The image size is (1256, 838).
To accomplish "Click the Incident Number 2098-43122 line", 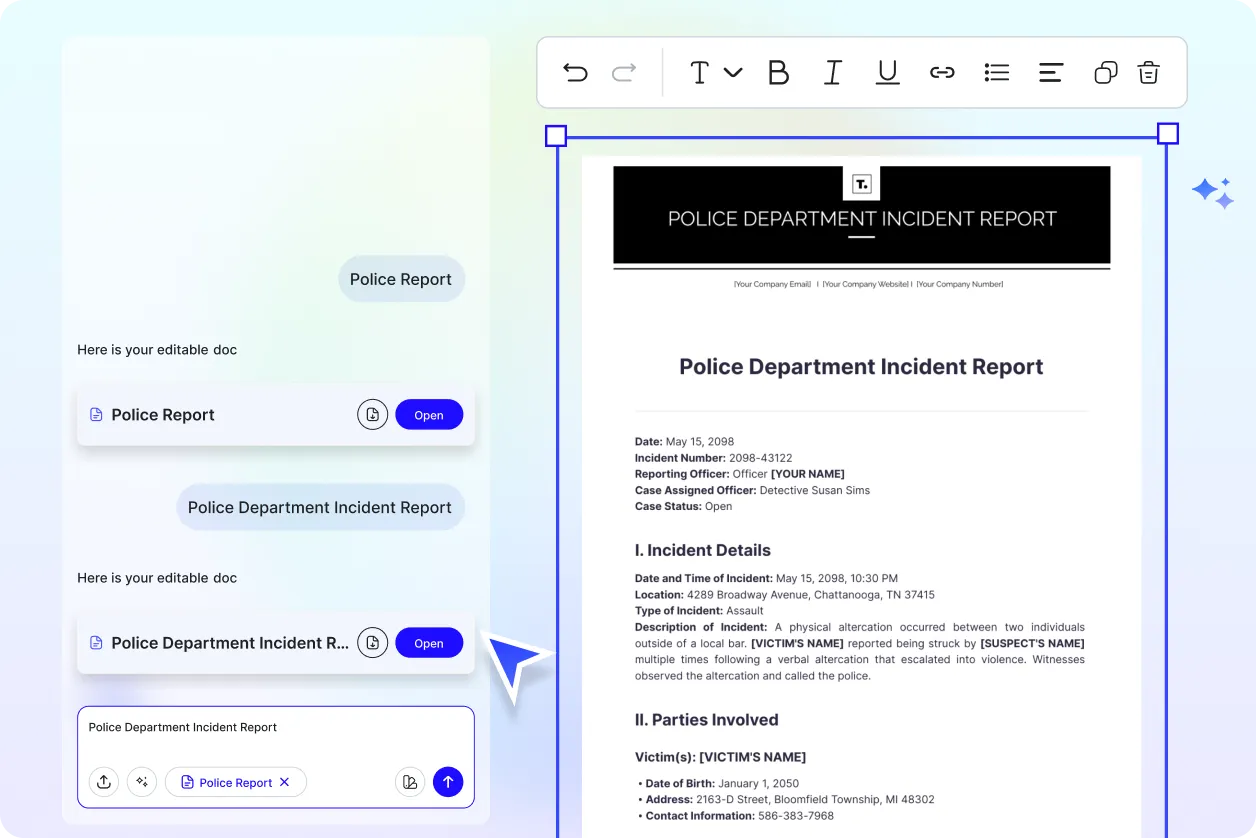I will point(713,458).
